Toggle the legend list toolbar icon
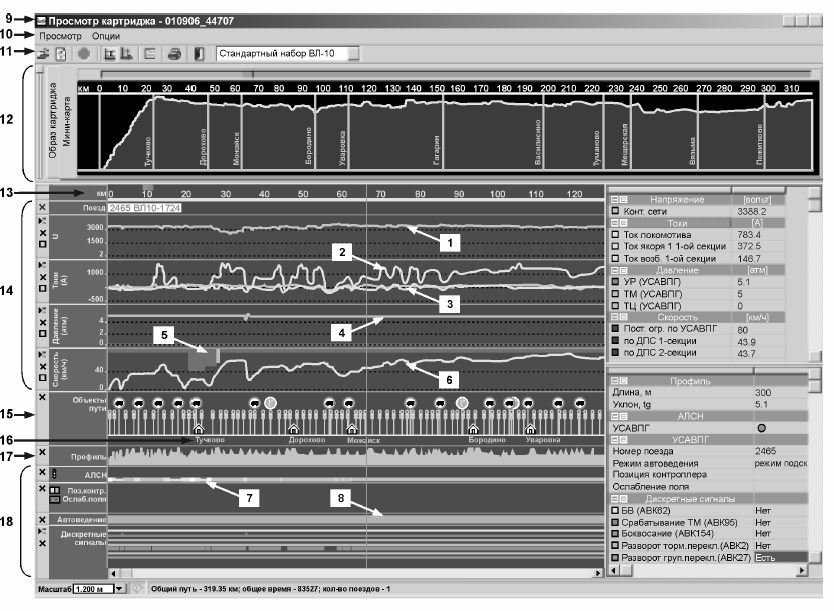This screenshot has width=834, height=611. [150, 54]
